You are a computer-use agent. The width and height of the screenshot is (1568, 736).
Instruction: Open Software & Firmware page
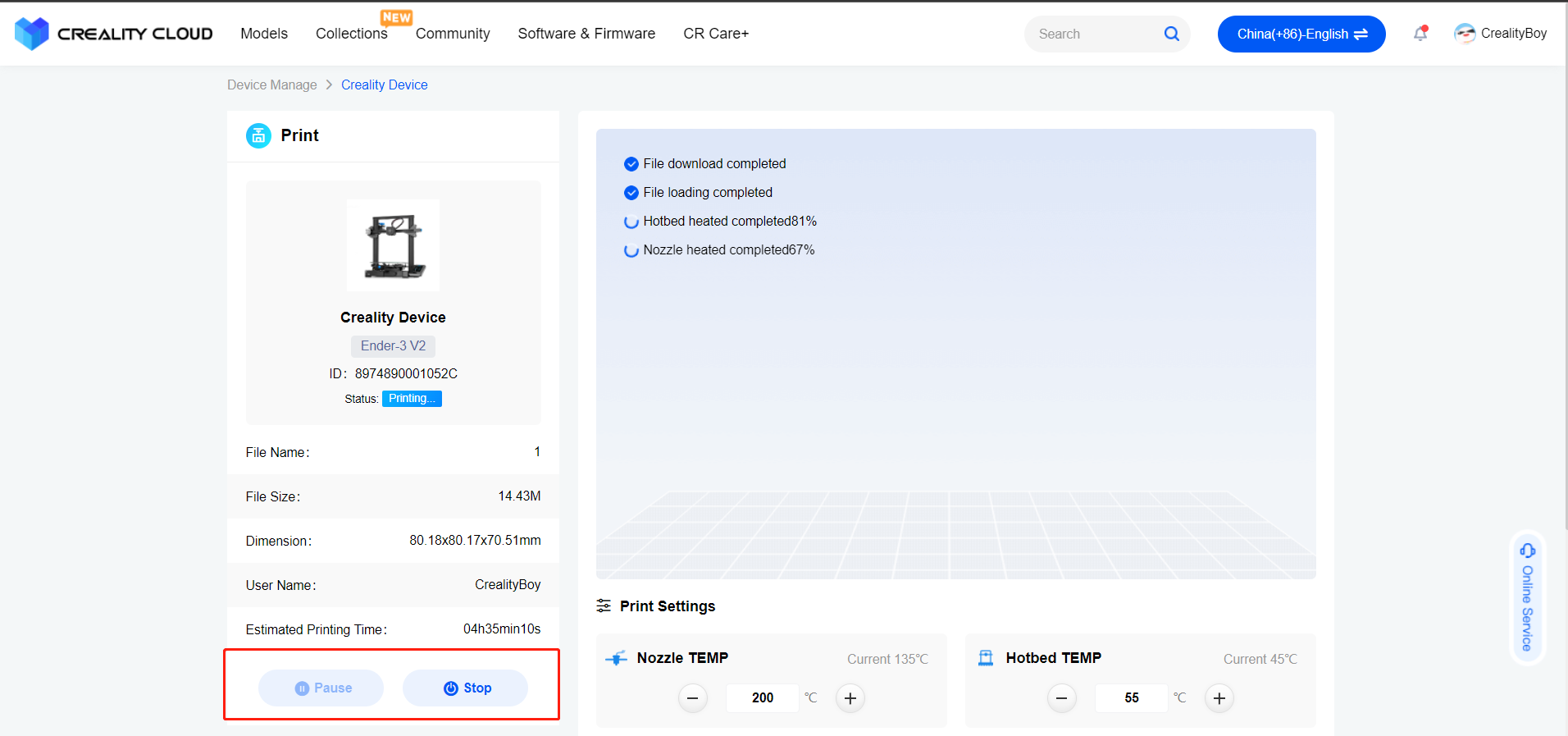point(586,34)
